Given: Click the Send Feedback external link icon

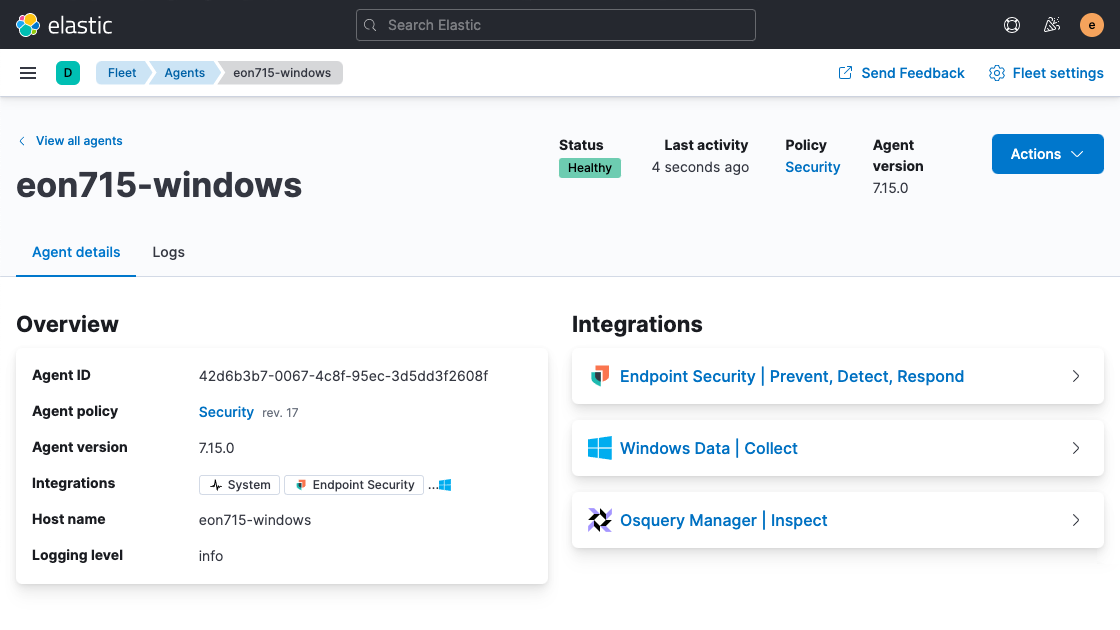Looking at the screenshot, I should pyautogui.click(x=845, y=73).
